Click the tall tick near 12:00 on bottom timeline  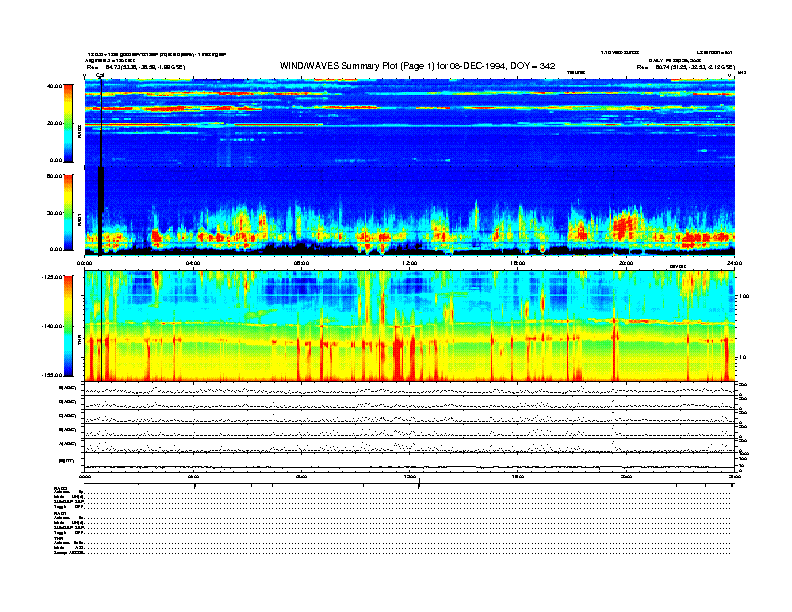click(x=419, y=484)
